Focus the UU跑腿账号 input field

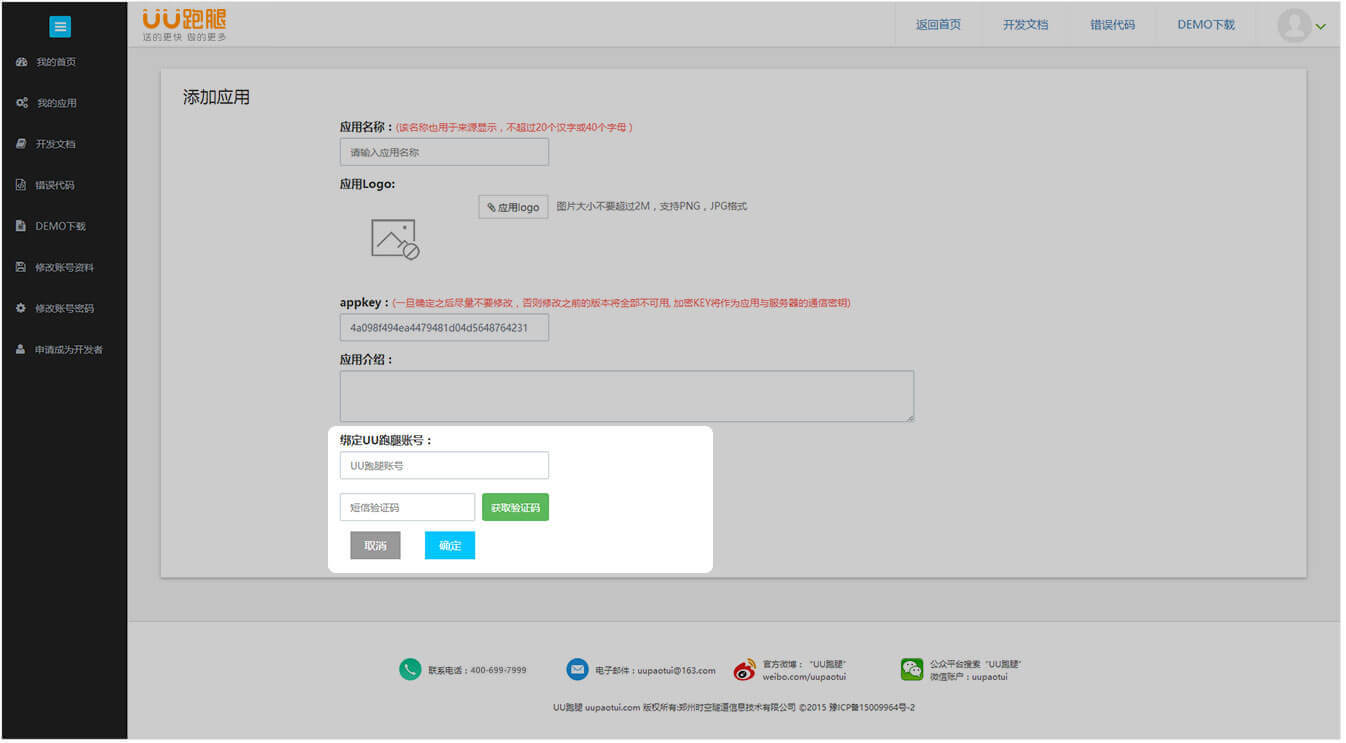444,465
